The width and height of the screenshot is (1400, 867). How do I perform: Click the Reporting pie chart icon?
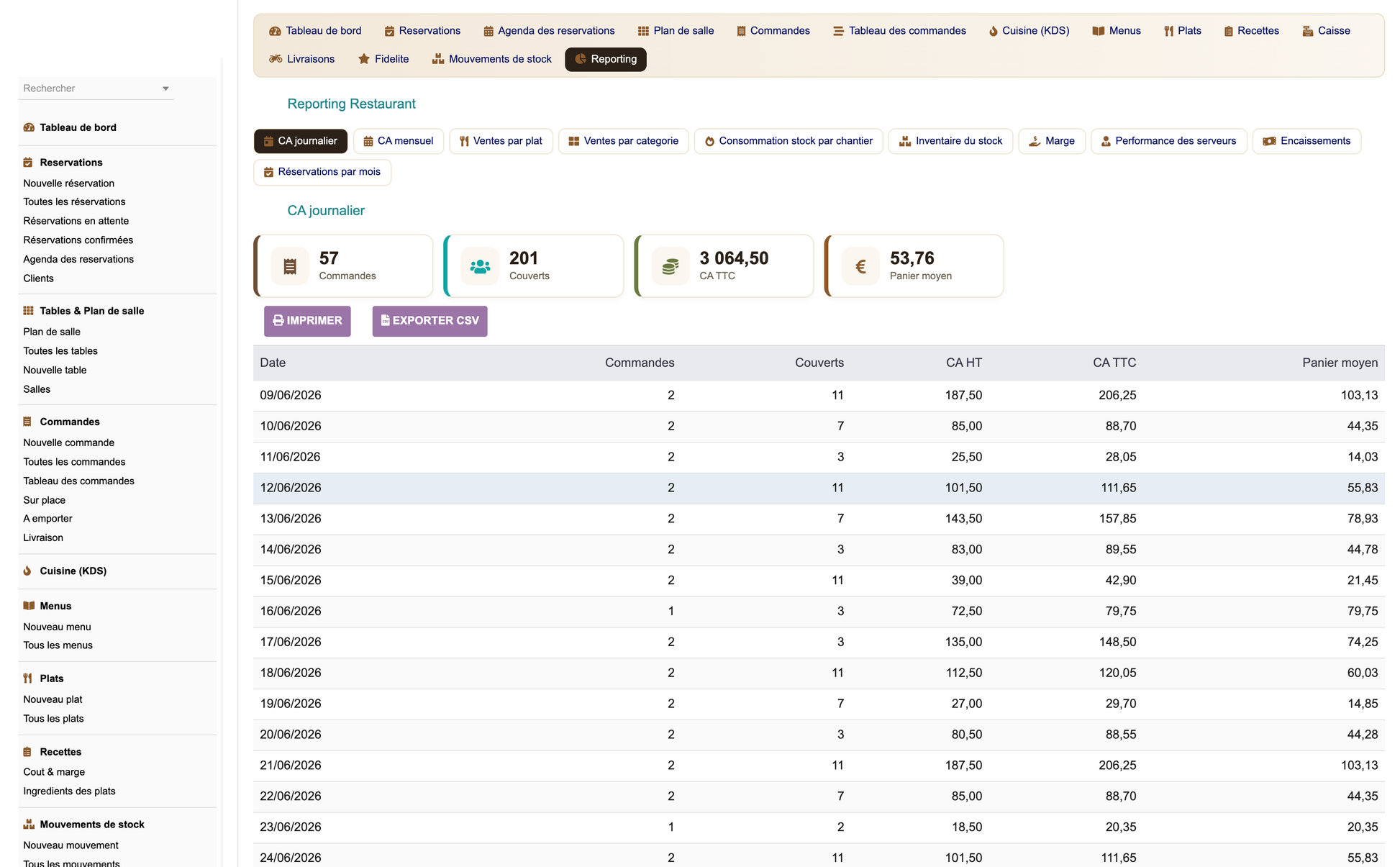(581, 59)
